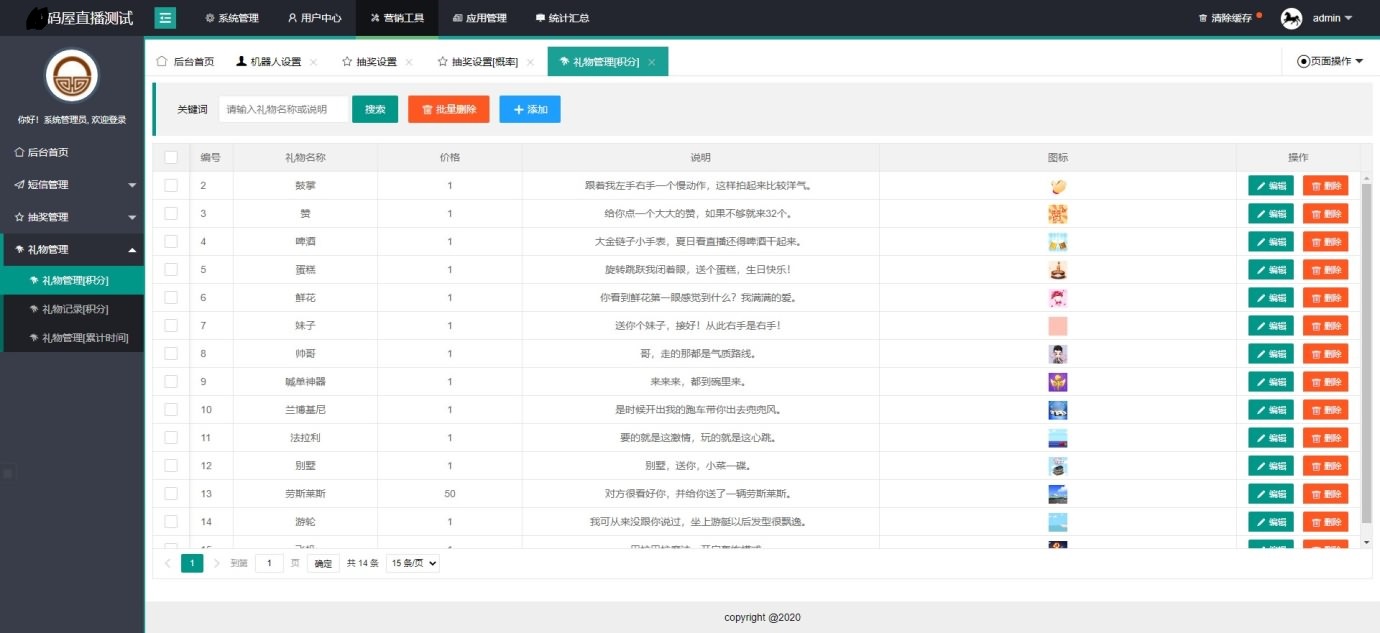Click the admin avatar icon

coord(1292,18)
